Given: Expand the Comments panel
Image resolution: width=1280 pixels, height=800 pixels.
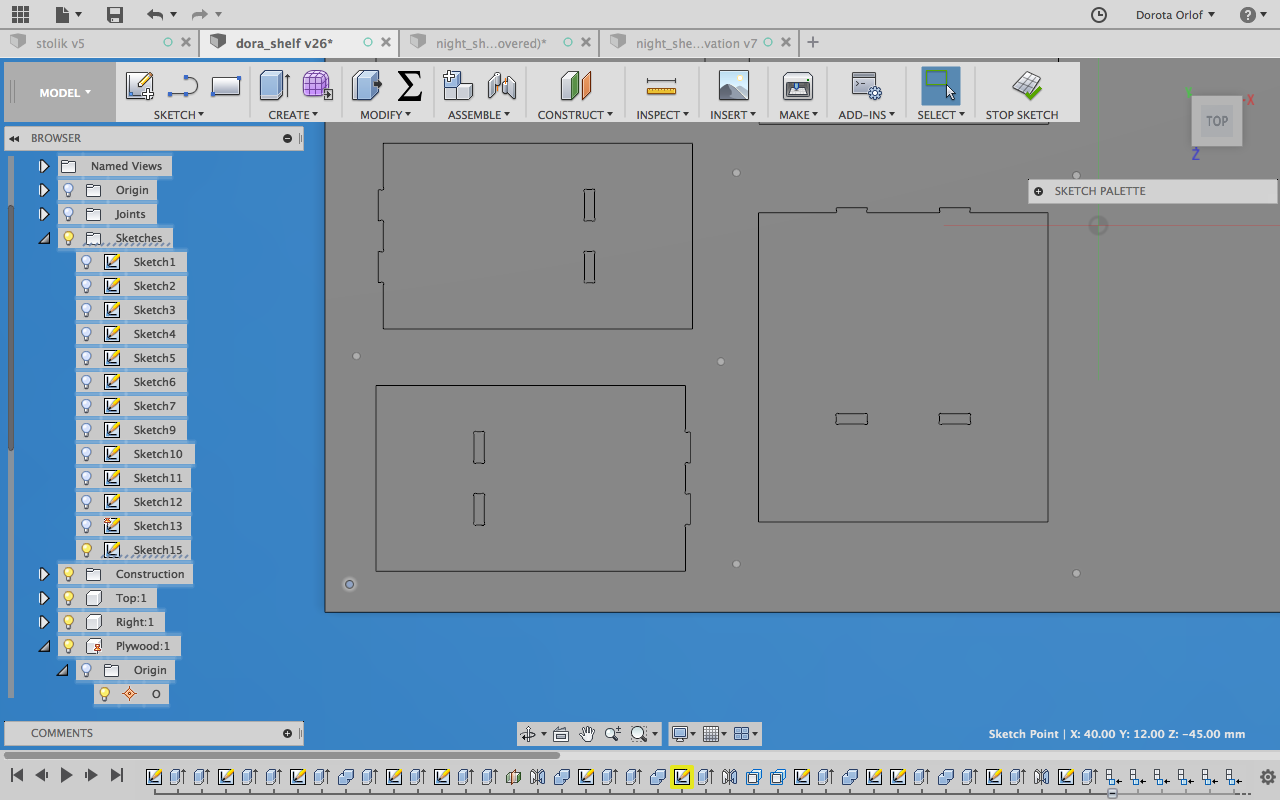Looking at the screenshot, I should pos(287,733).
